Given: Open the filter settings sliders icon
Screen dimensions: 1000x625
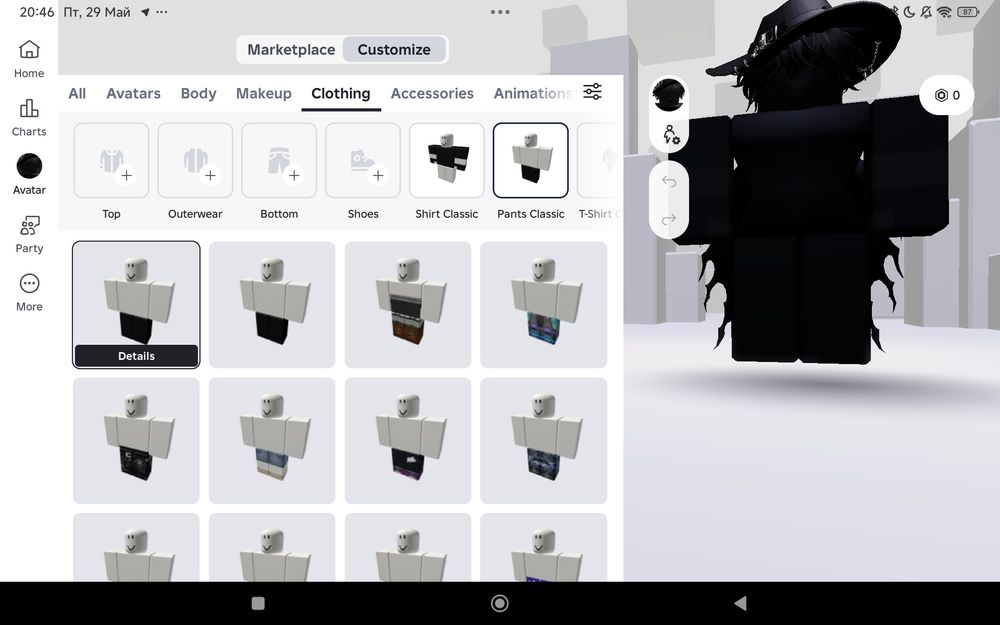Looking at the screenshot, I should pos(592,92).
